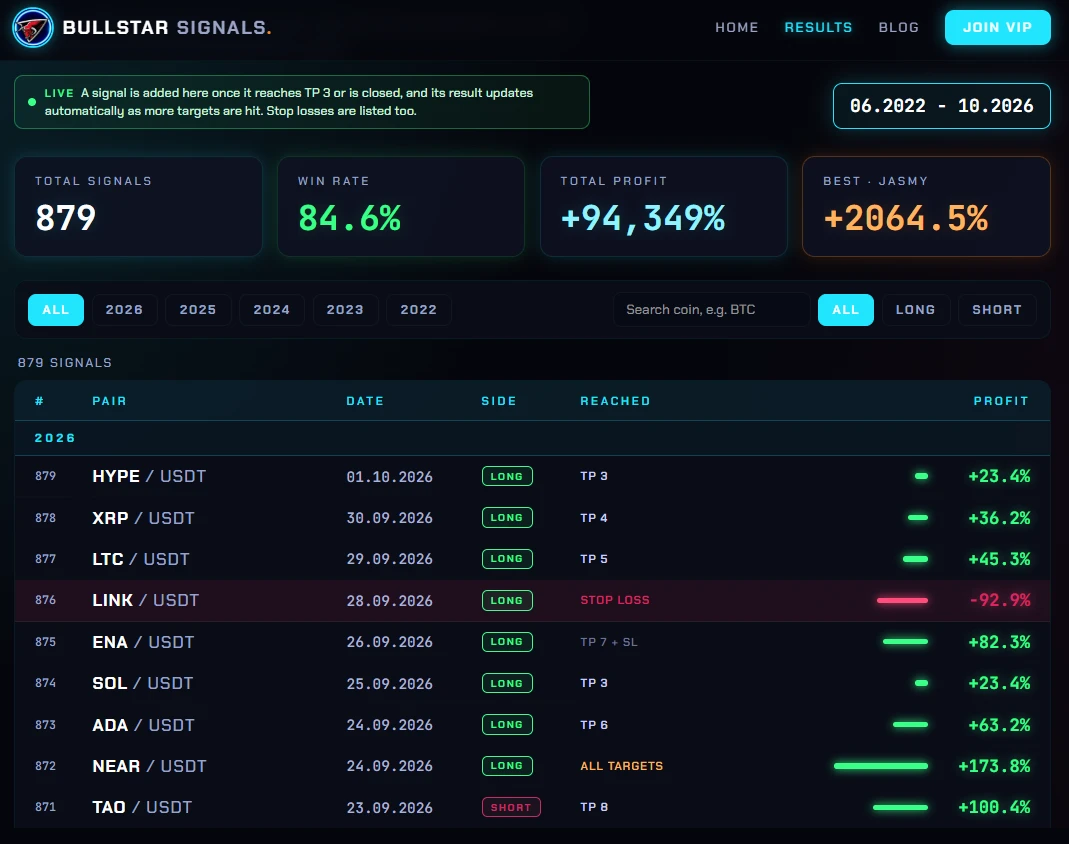Select the ADA / USDT pair

coord(143,725)
